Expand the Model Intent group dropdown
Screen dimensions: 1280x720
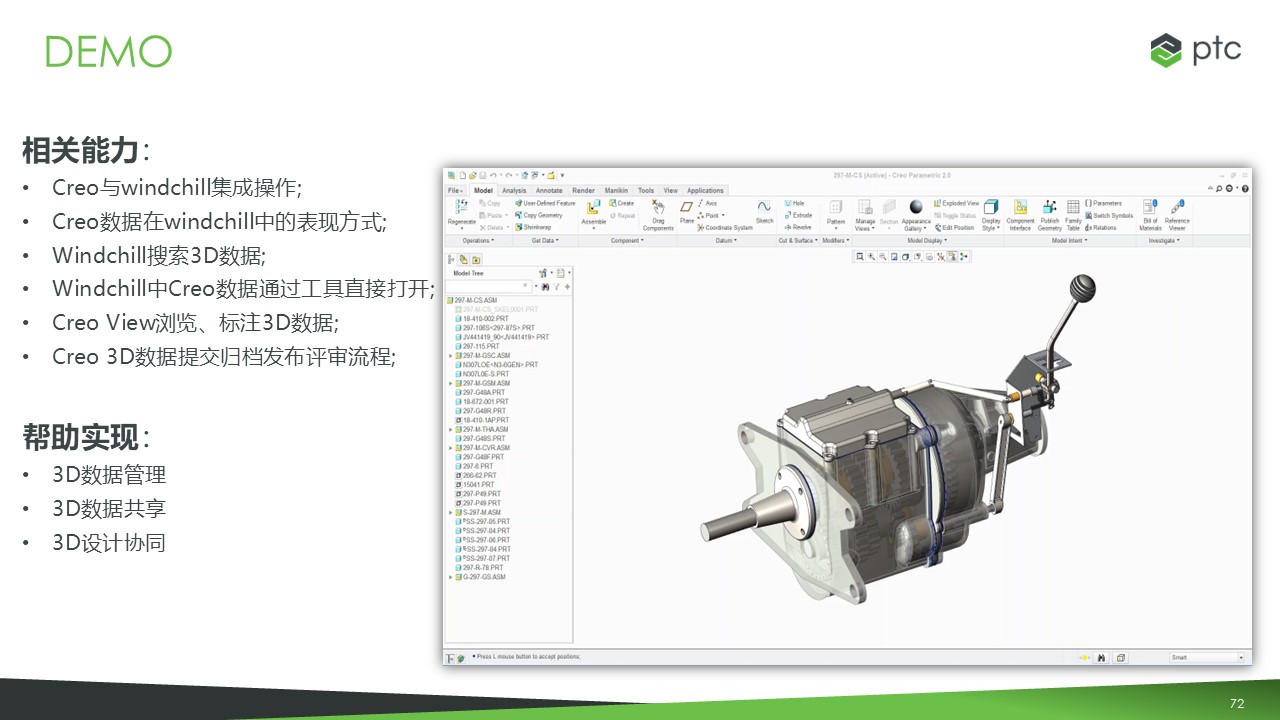coord(1069,240)
